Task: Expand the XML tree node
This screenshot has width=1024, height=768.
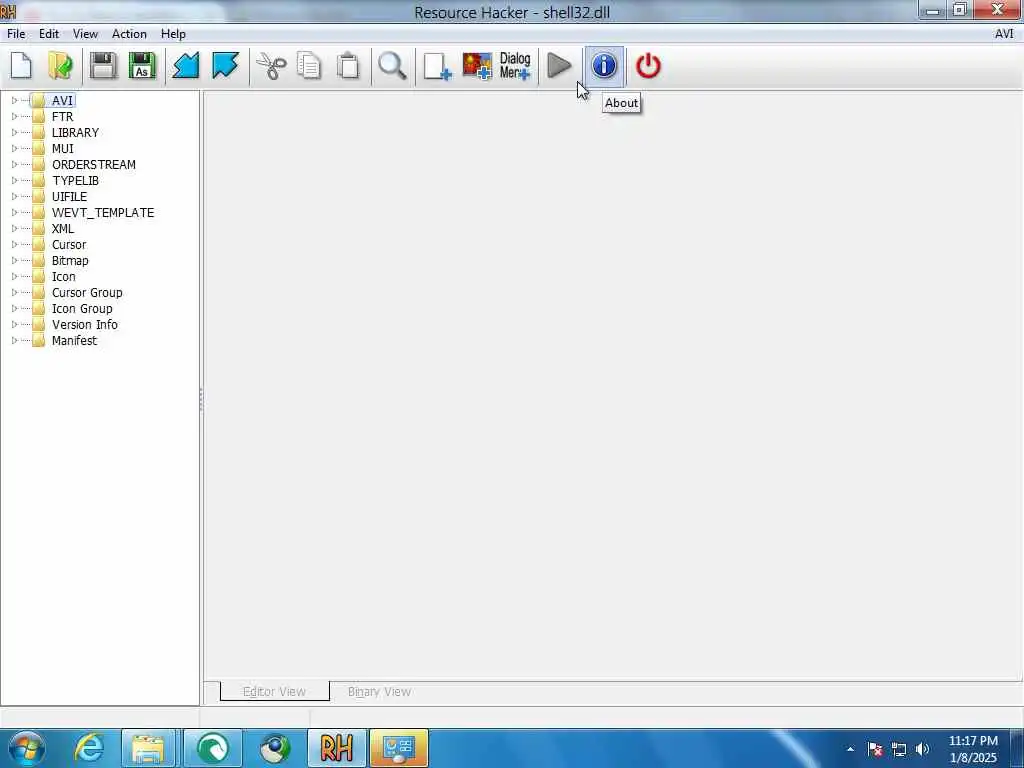Action: [x=14, y=229]
